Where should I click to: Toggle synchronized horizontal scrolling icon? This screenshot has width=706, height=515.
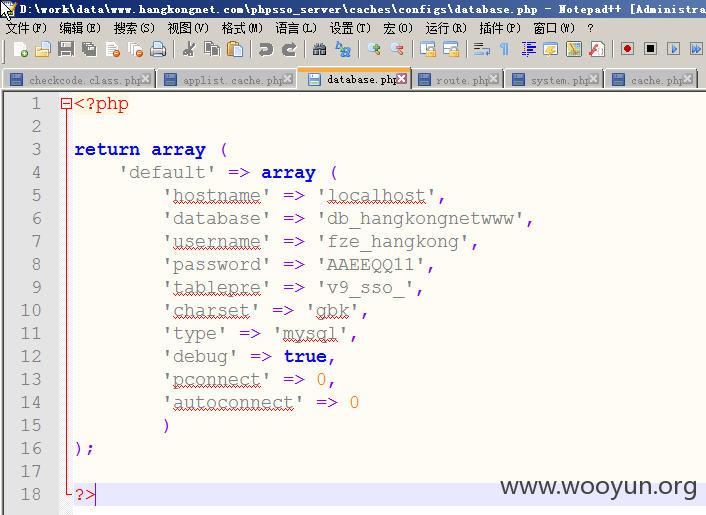pyautogui.click(x=451, y=49)
